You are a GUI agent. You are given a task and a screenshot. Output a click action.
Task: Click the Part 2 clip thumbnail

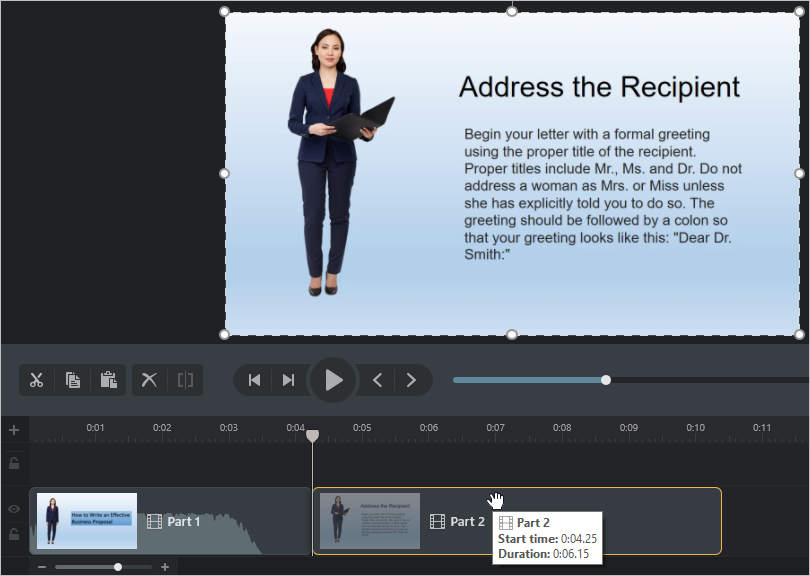coord(370,521)
